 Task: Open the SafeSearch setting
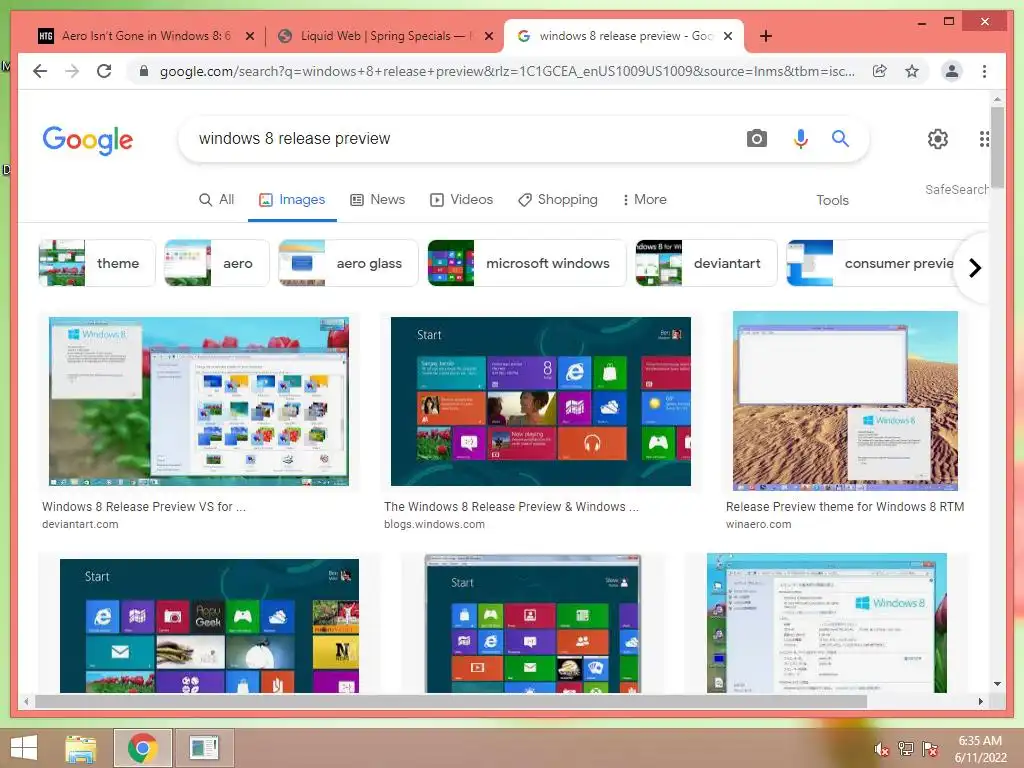(956, 189)
